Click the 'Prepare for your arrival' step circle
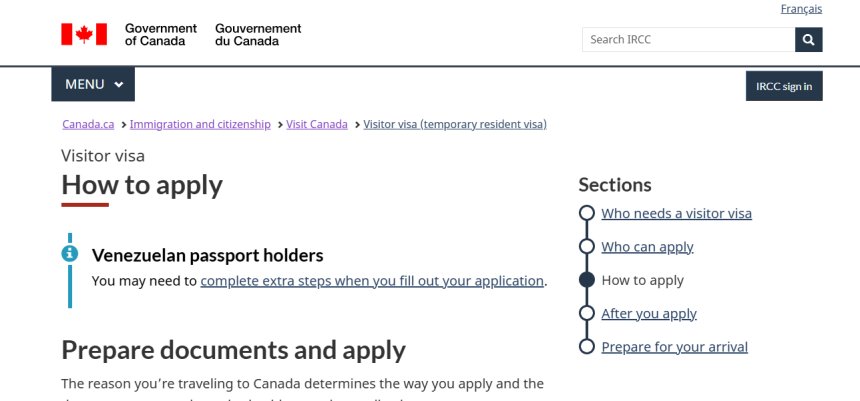The height and width of the screenshot is (401, 860). tap(587, 347)
